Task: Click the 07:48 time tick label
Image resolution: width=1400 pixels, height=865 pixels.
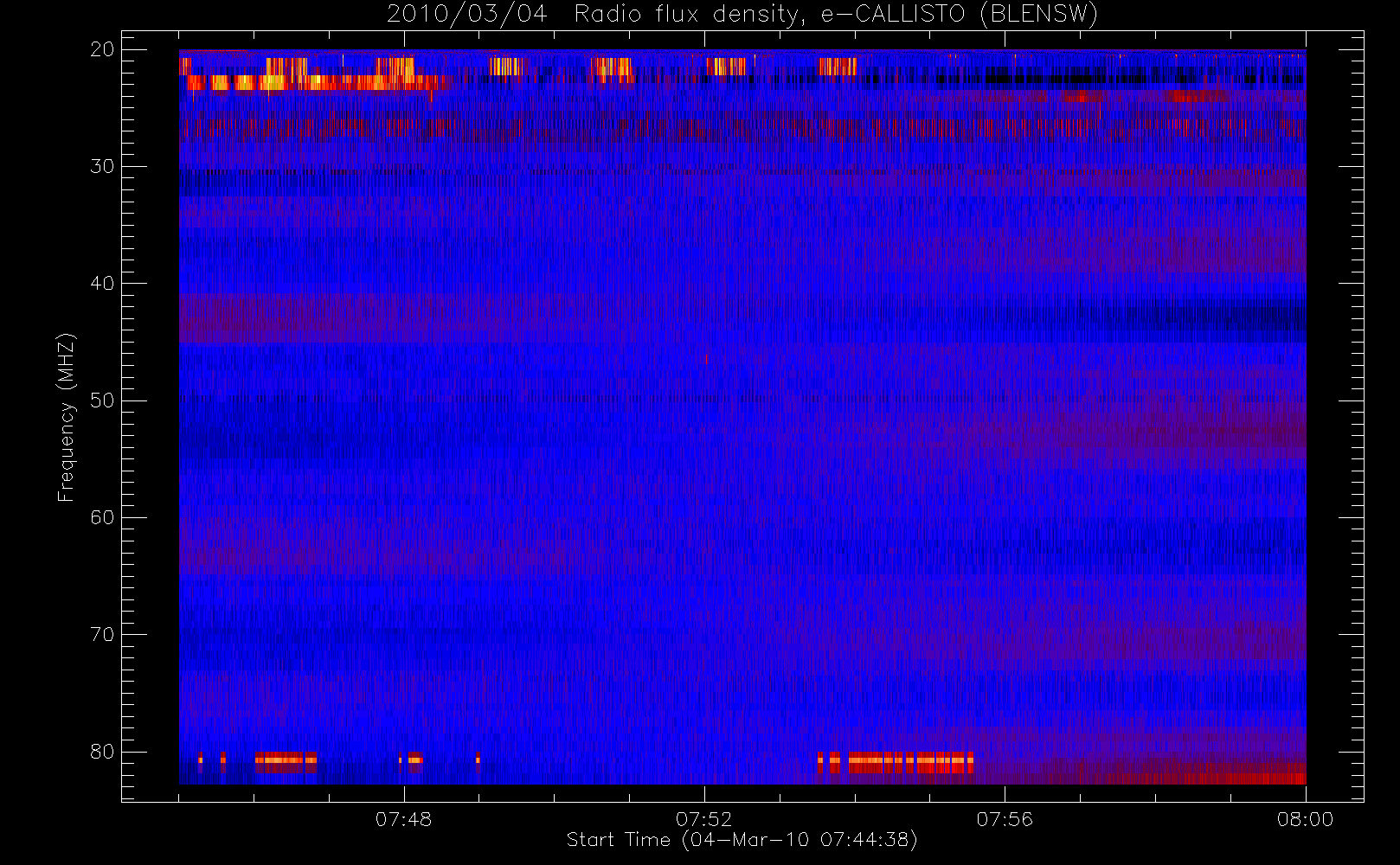Action: click(403, 819)
